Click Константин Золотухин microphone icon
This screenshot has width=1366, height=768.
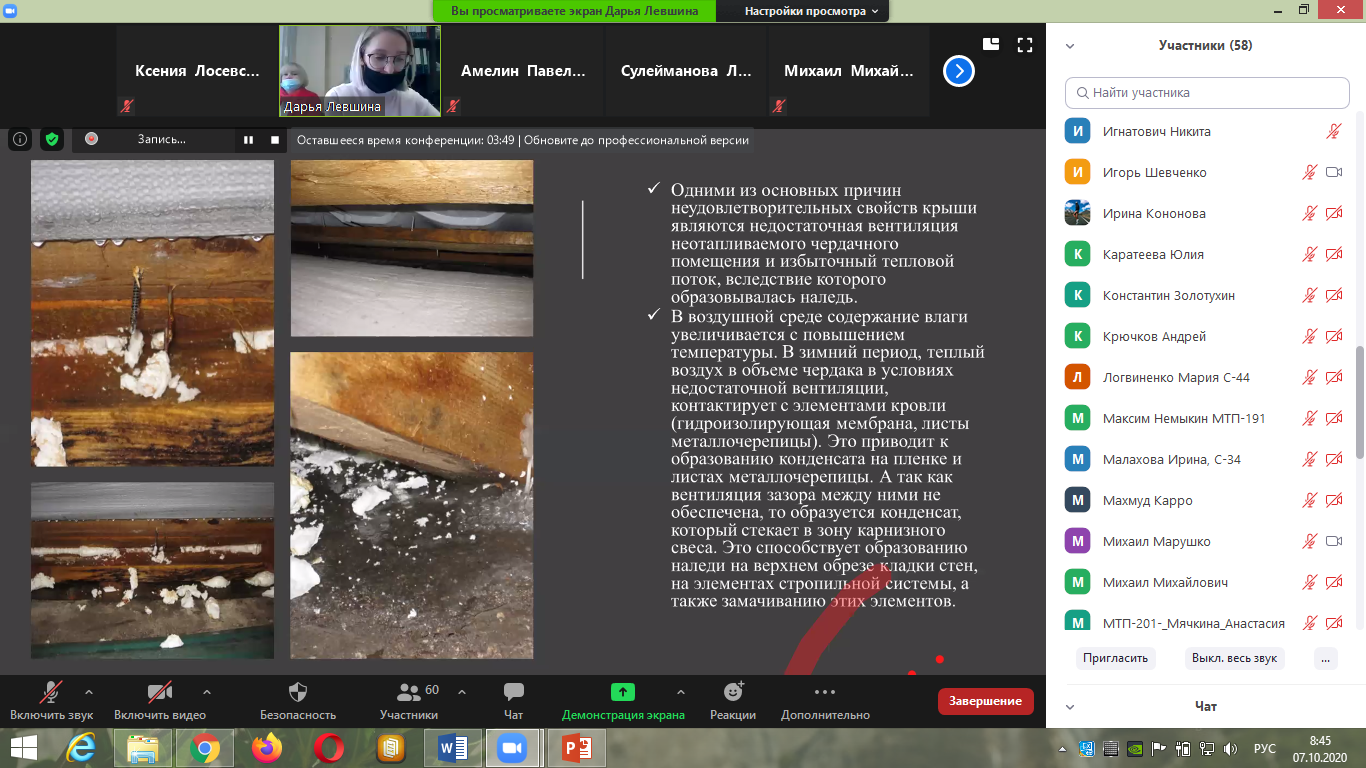1310,295
